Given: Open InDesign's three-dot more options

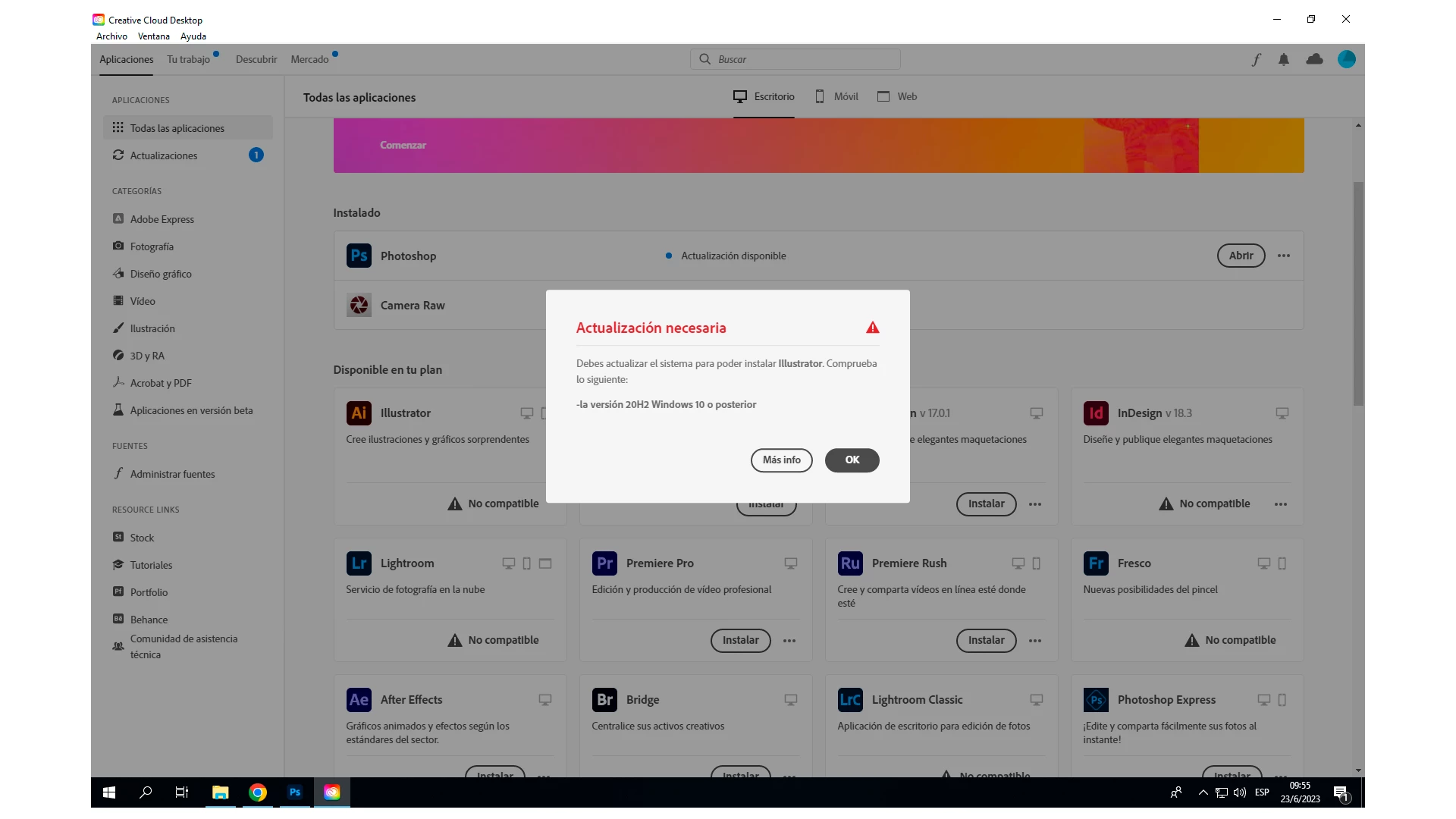Looking at the screenshot, I should (x=1280, y=504).
